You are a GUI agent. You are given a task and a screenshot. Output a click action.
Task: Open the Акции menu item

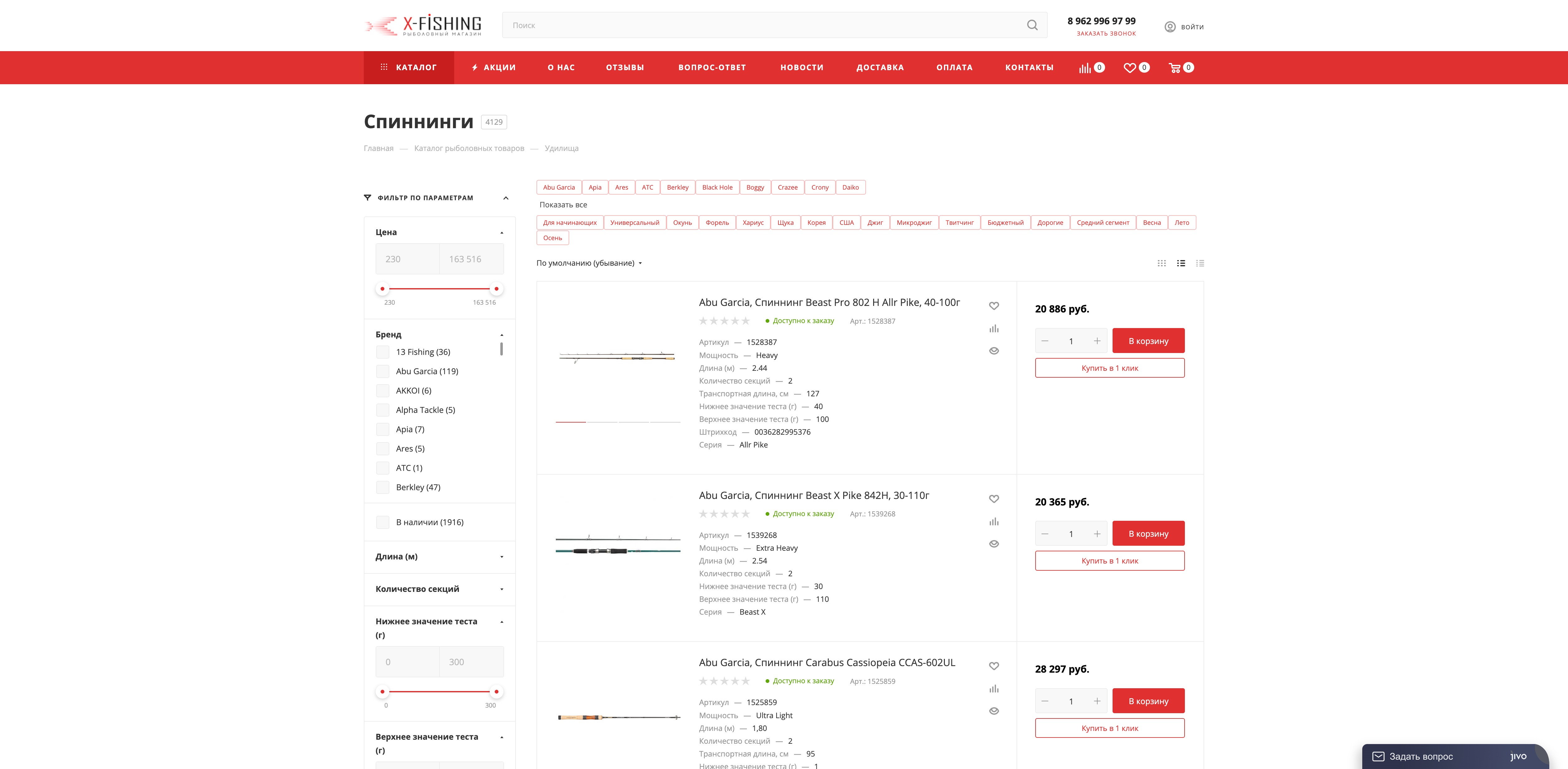click(493, 68)
